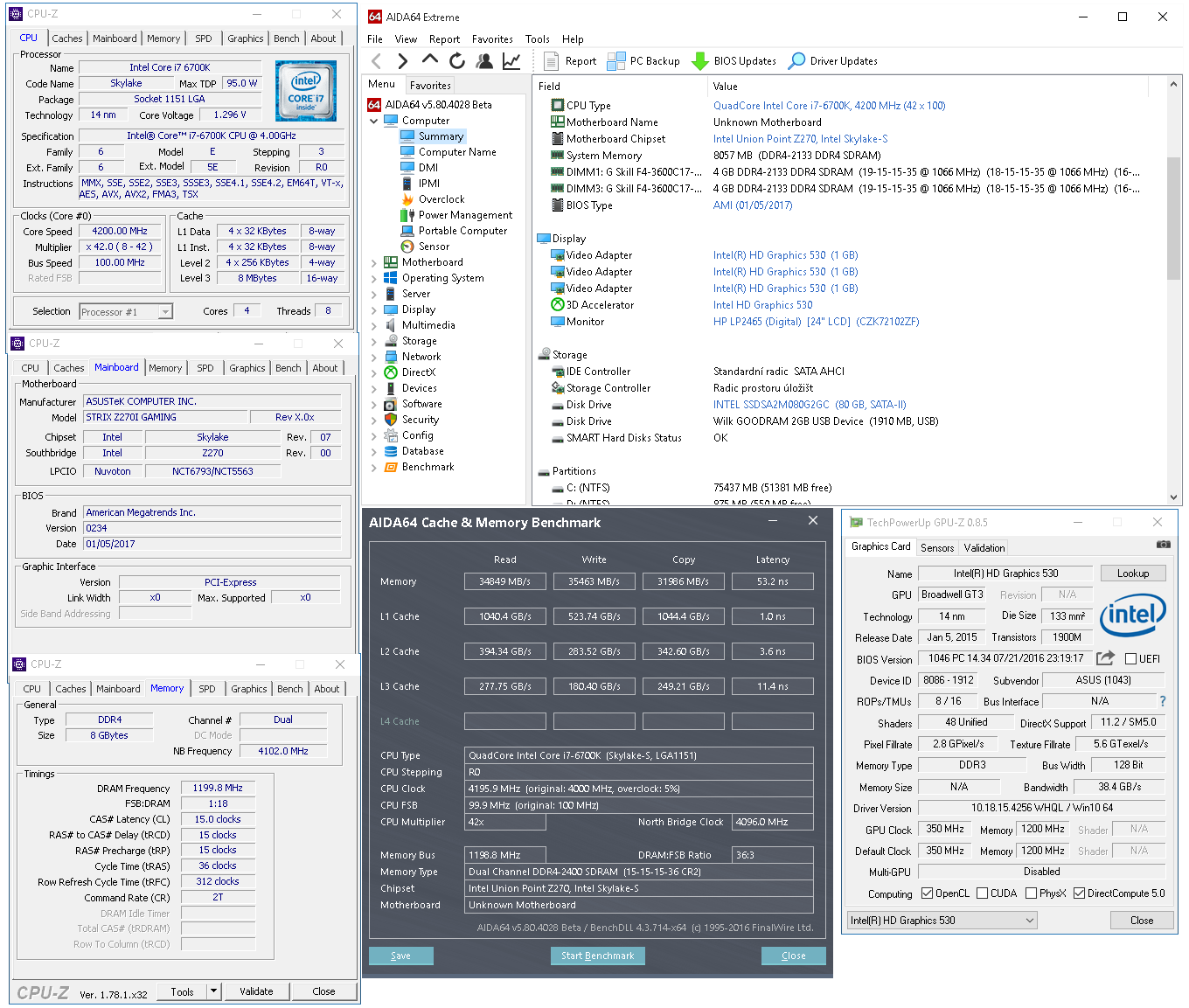Click the GPU-Z BIOS save/share icon
1189x1008 pixels.
click(1106, 657)
